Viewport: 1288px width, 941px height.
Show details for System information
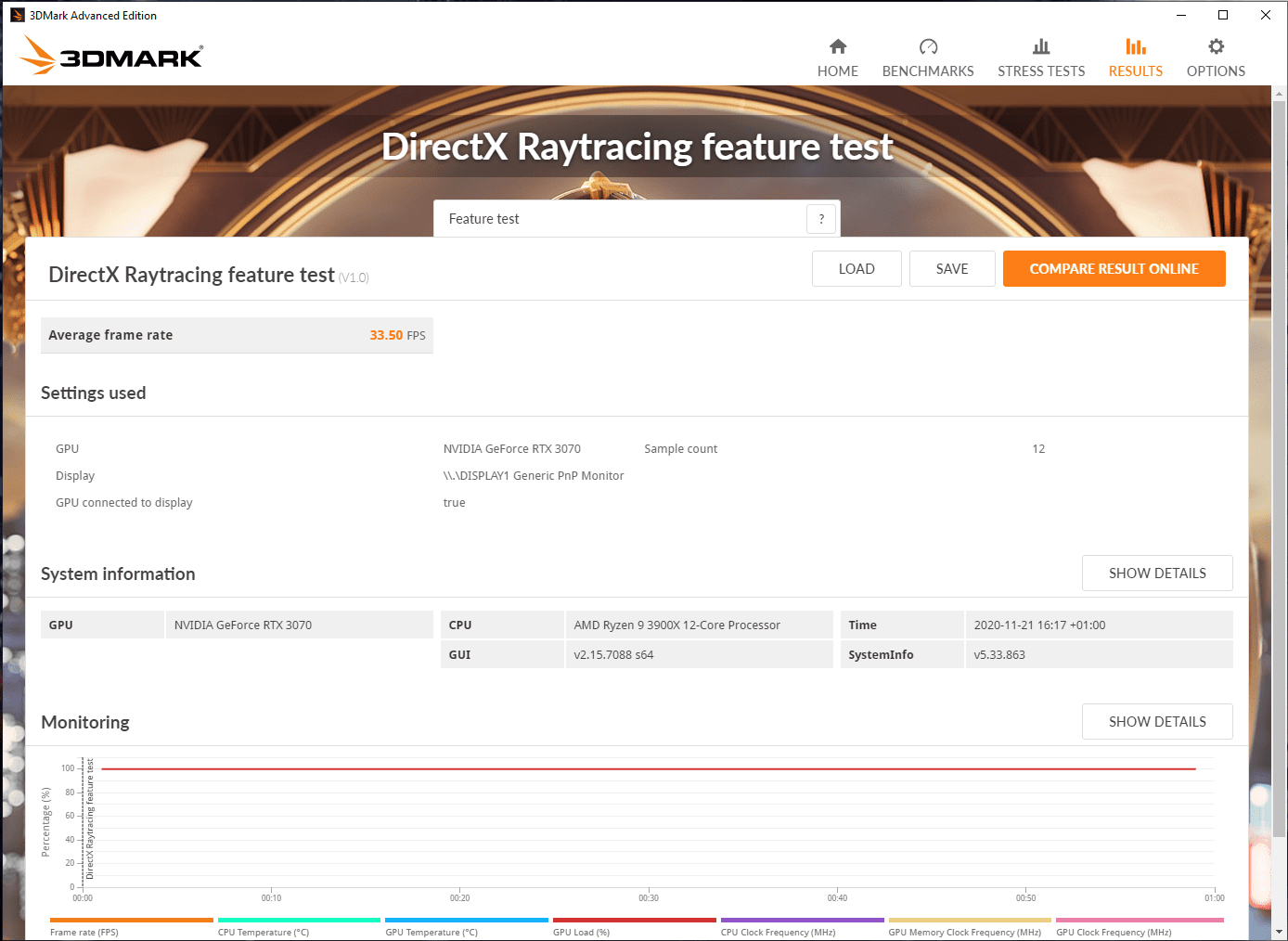pyautogui.click(x=1157, y=574)
